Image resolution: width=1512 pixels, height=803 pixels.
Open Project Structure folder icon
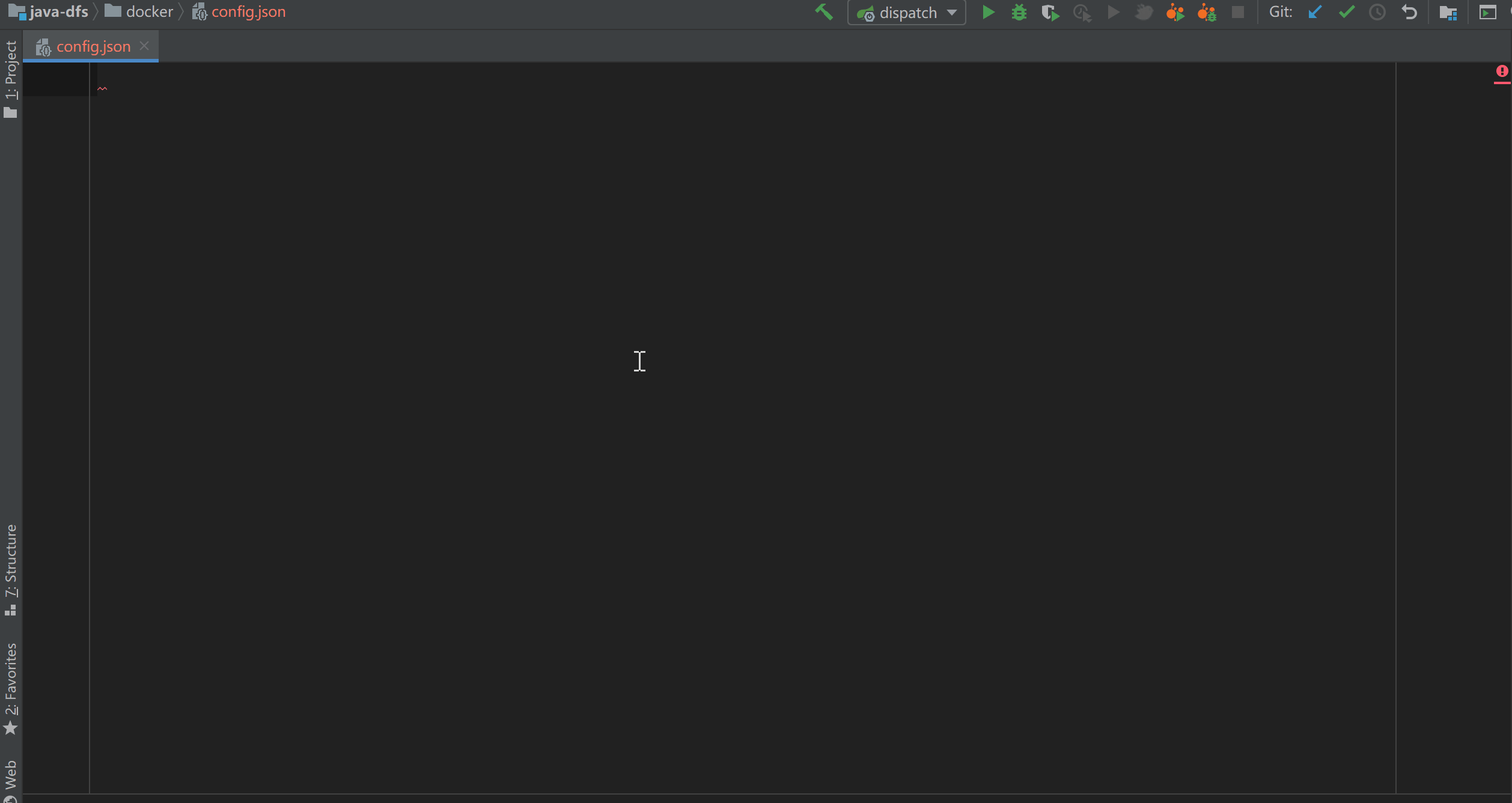point(1448,12)
